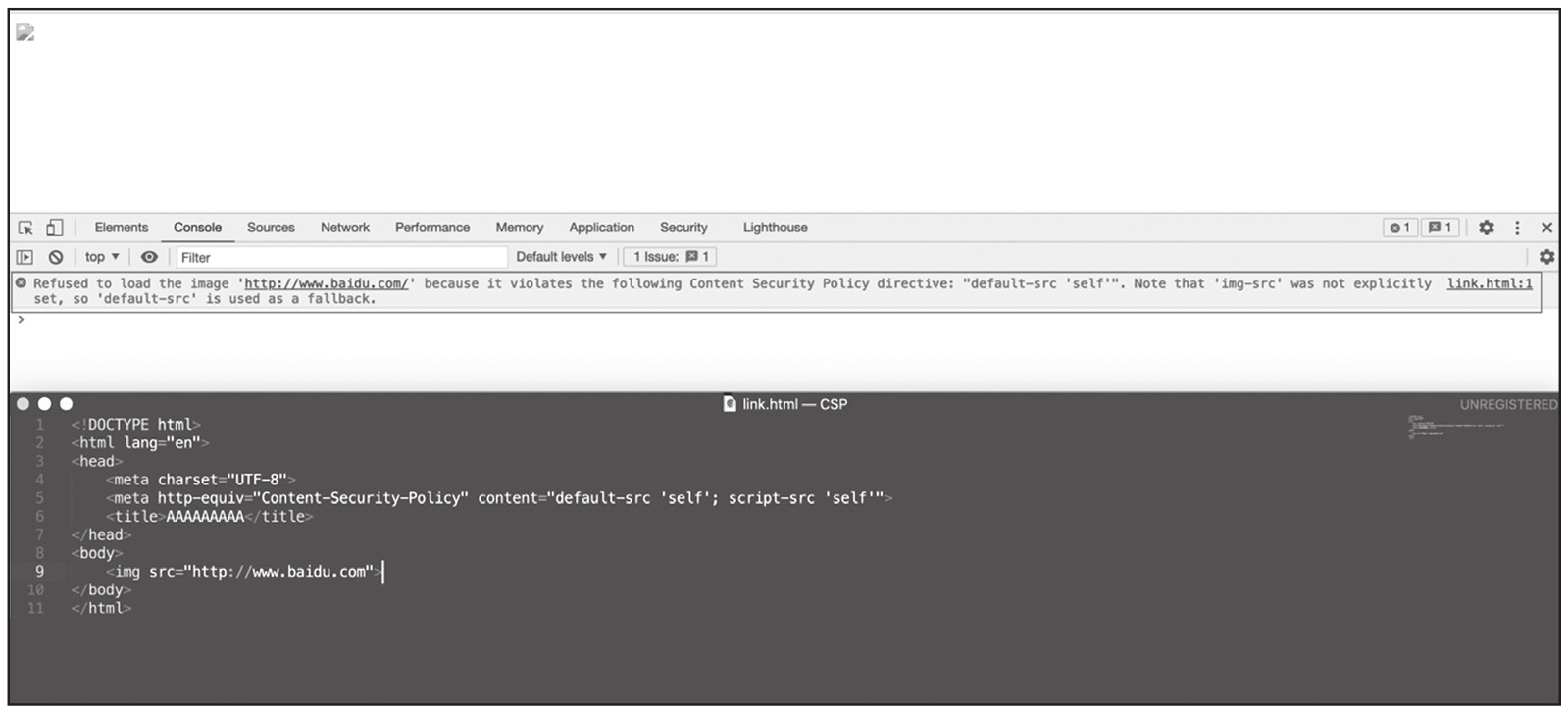Expand the top context dropdown

(101, 257)
